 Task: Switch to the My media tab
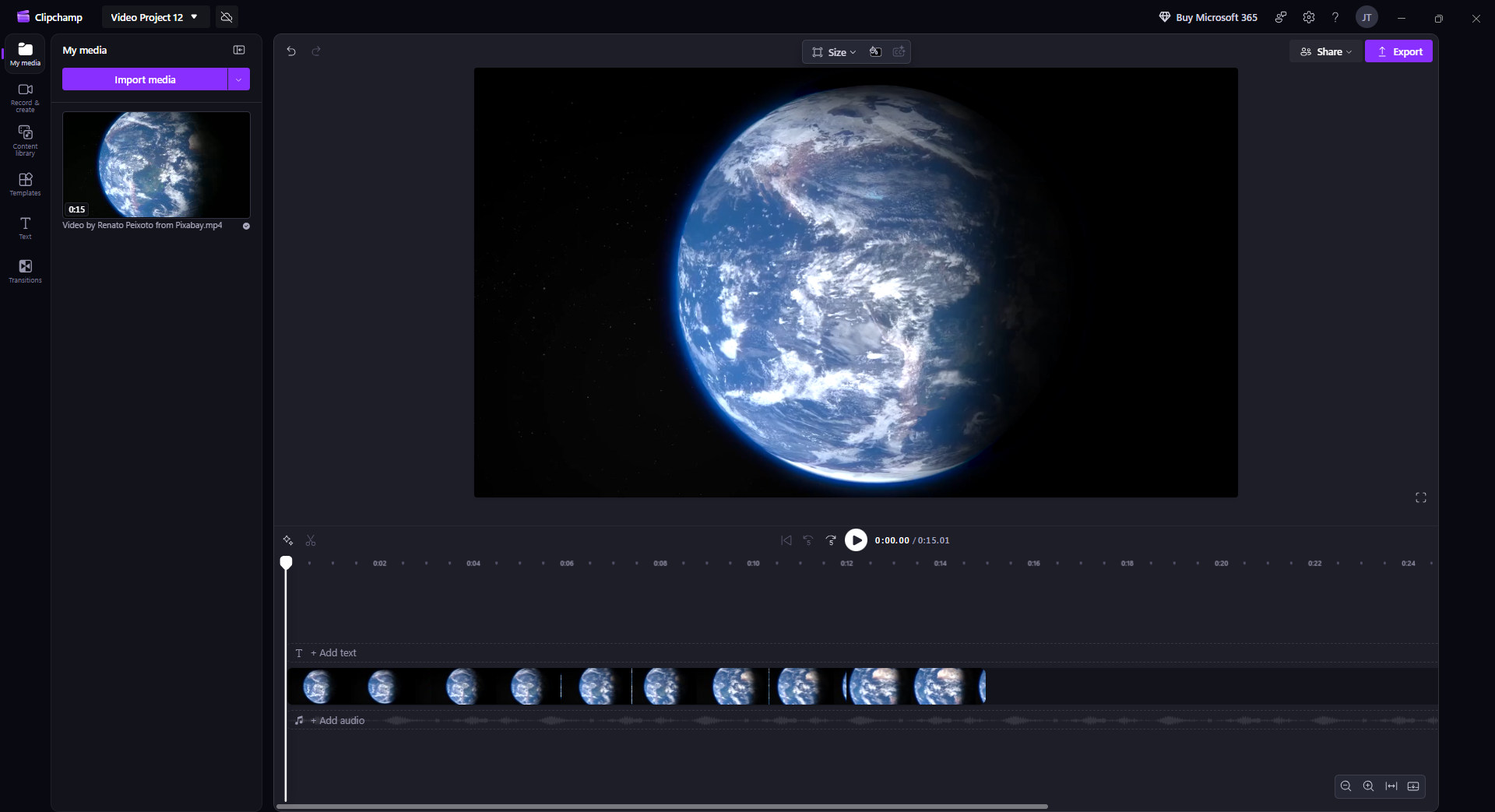25,54
